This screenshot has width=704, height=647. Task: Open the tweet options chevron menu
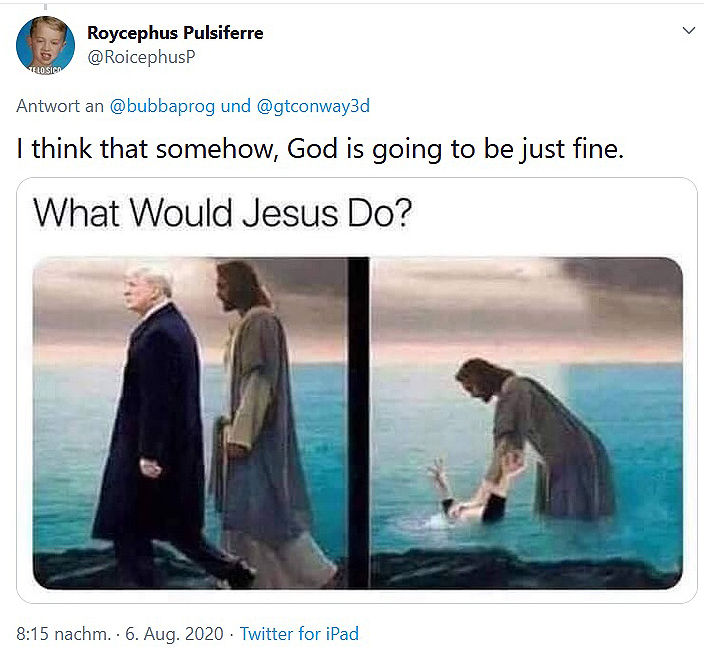click(x=688, y=31)
